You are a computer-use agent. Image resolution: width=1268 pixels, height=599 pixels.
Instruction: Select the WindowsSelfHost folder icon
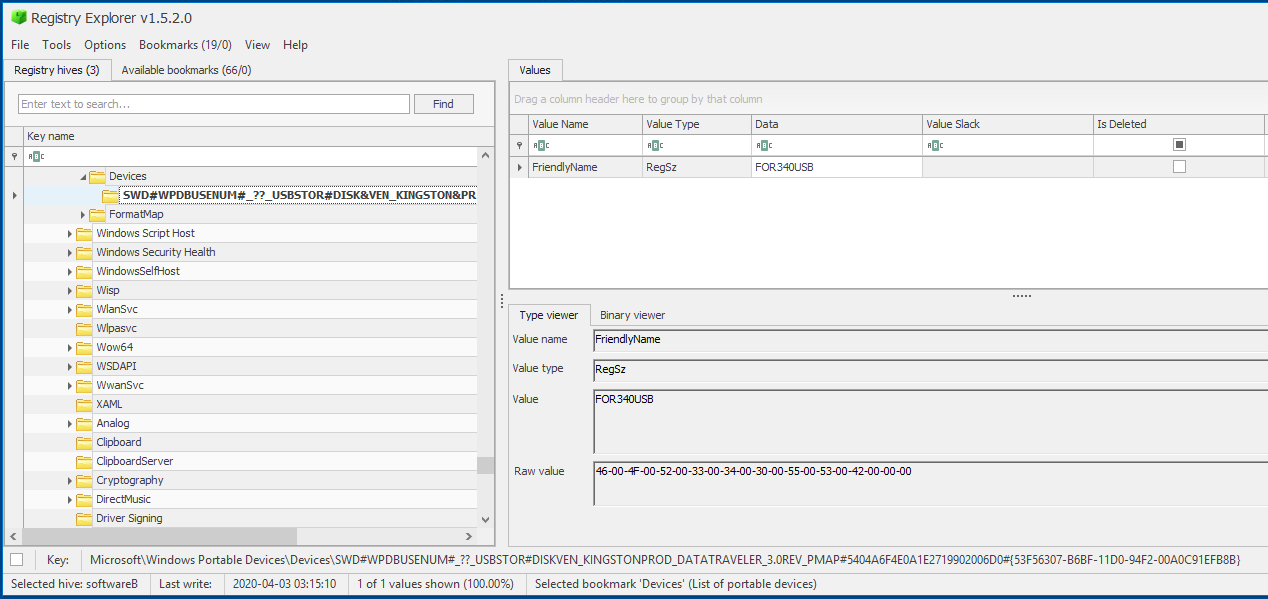84,272
